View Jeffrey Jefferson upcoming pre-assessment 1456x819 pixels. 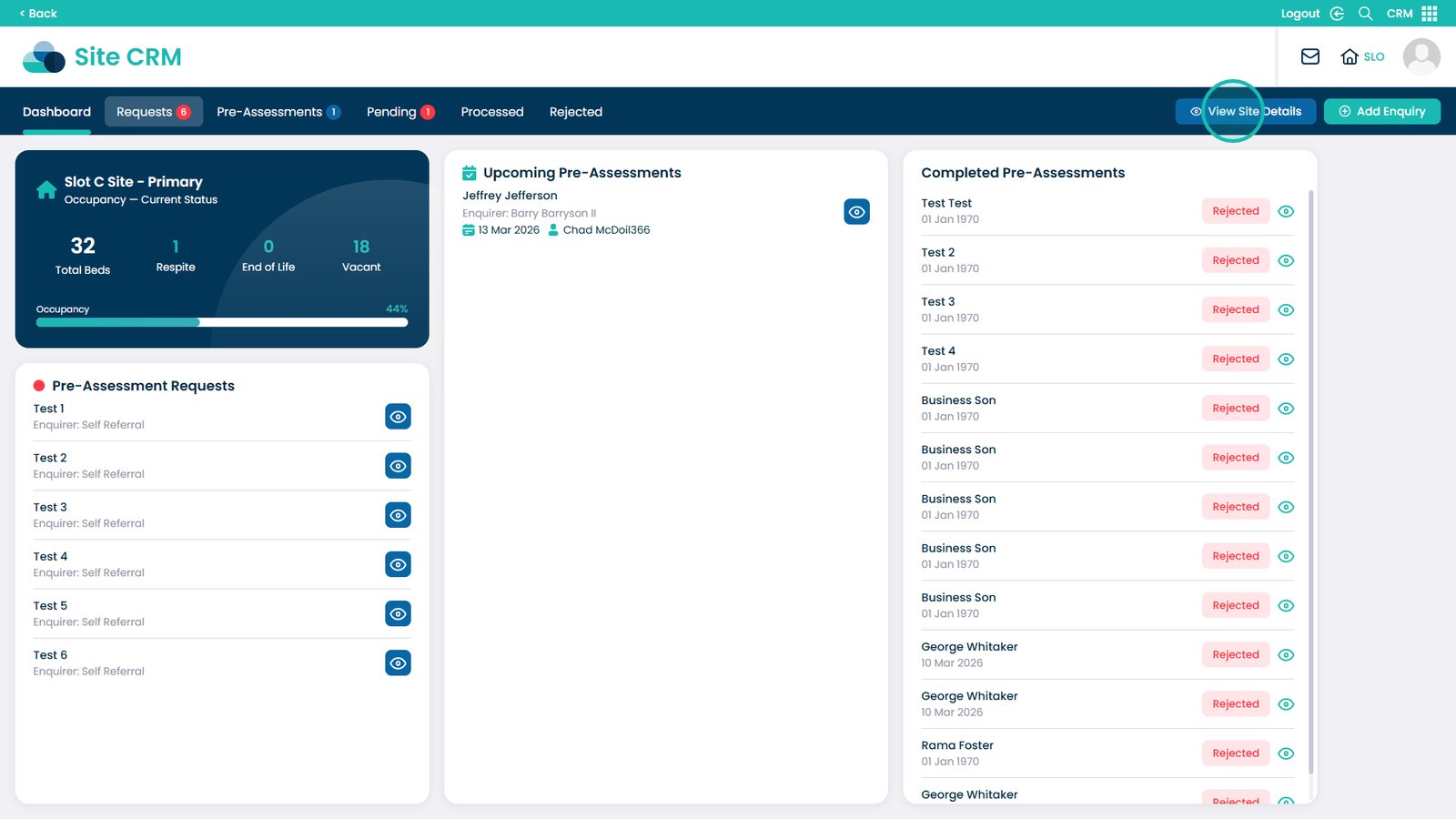(856, 212)
